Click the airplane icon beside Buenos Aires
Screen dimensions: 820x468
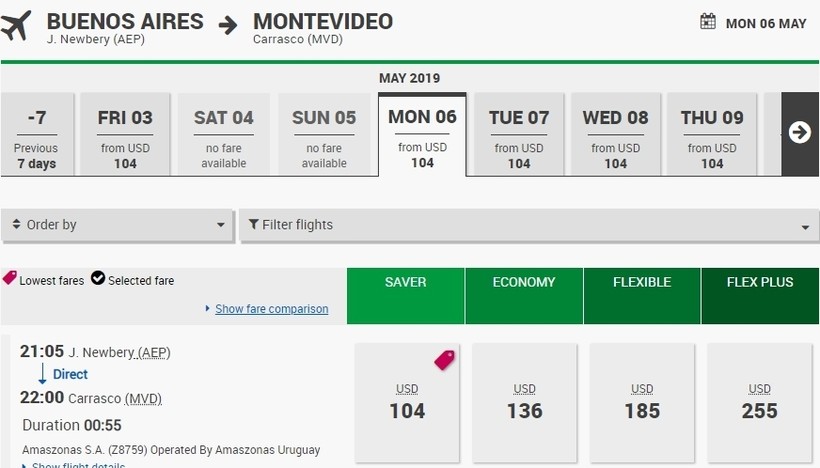17,27
